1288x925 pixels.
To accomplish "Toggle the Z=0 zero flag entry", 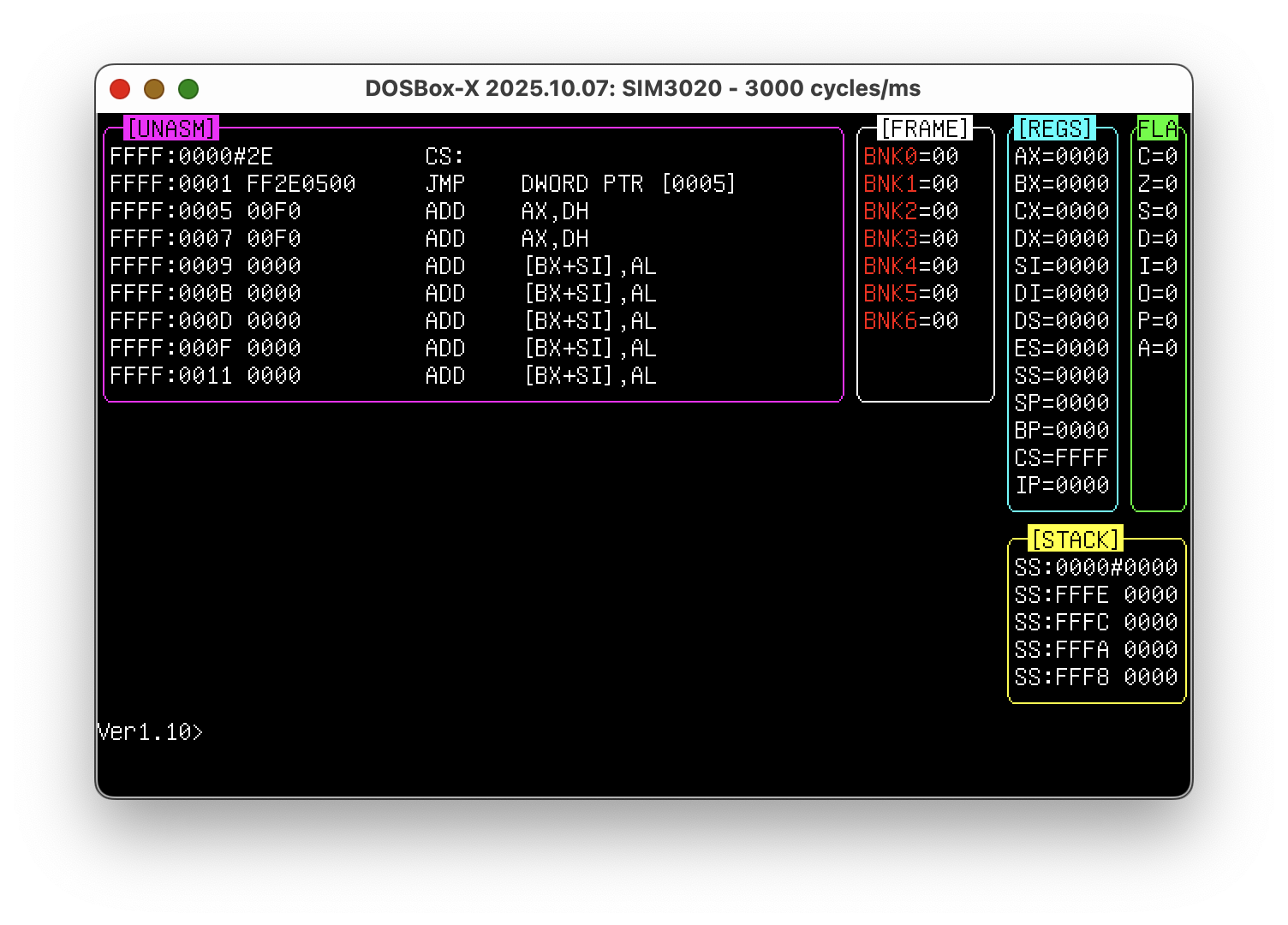I will (1158, 184).
